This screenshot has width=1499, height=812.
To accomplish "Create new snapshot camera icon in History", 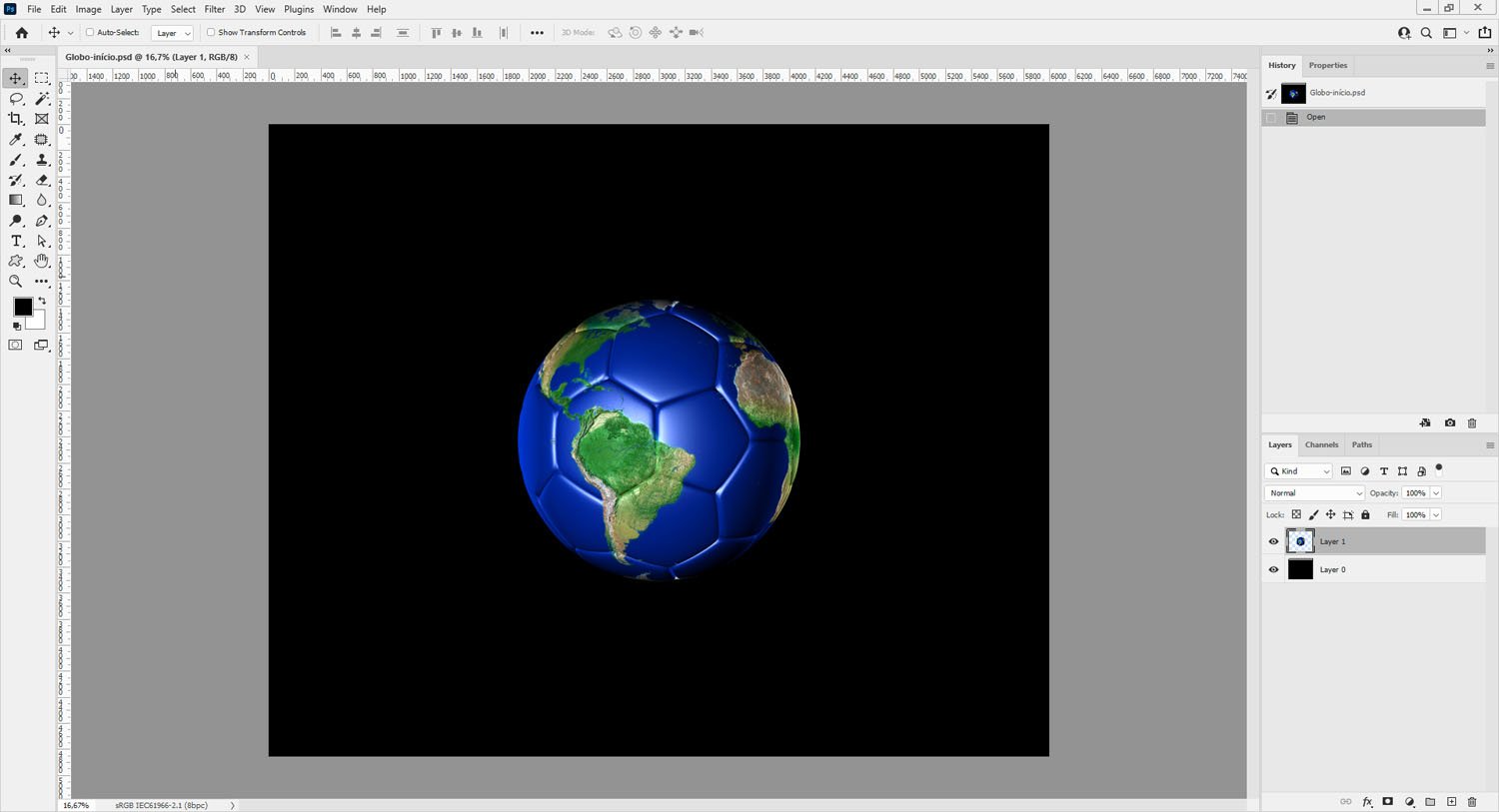I will coord(1450,423).
